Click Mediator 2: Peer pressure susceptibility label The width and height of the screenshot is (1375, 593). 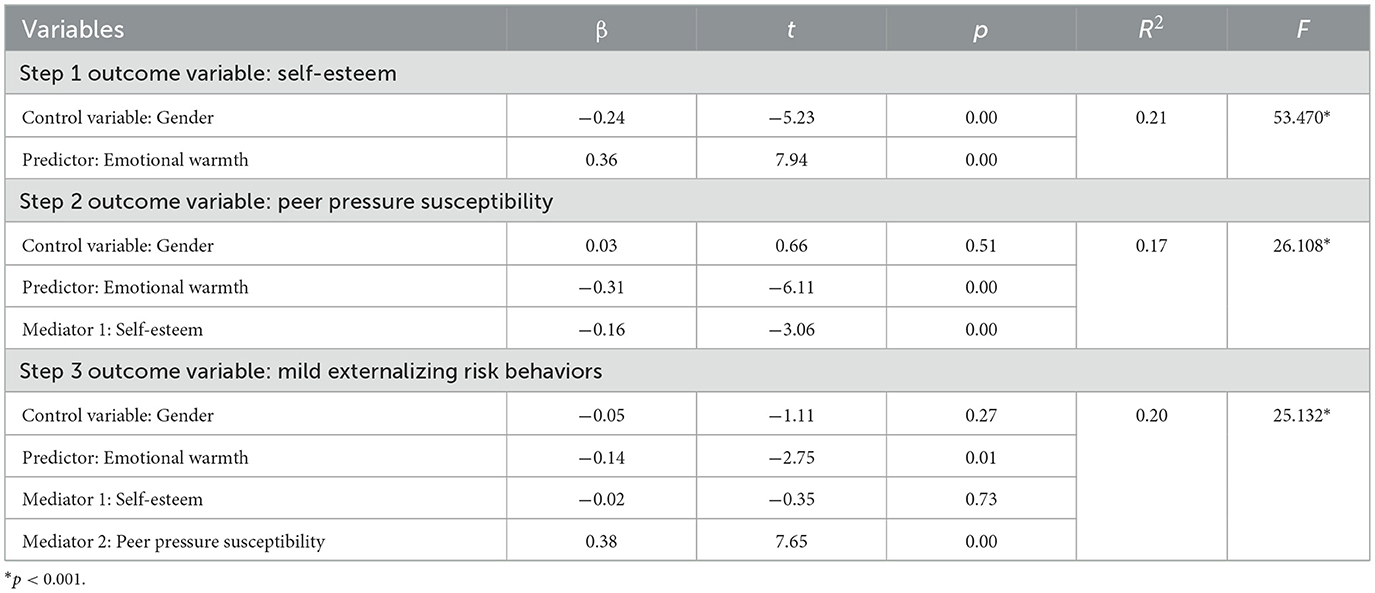click(x=173, y=542)
